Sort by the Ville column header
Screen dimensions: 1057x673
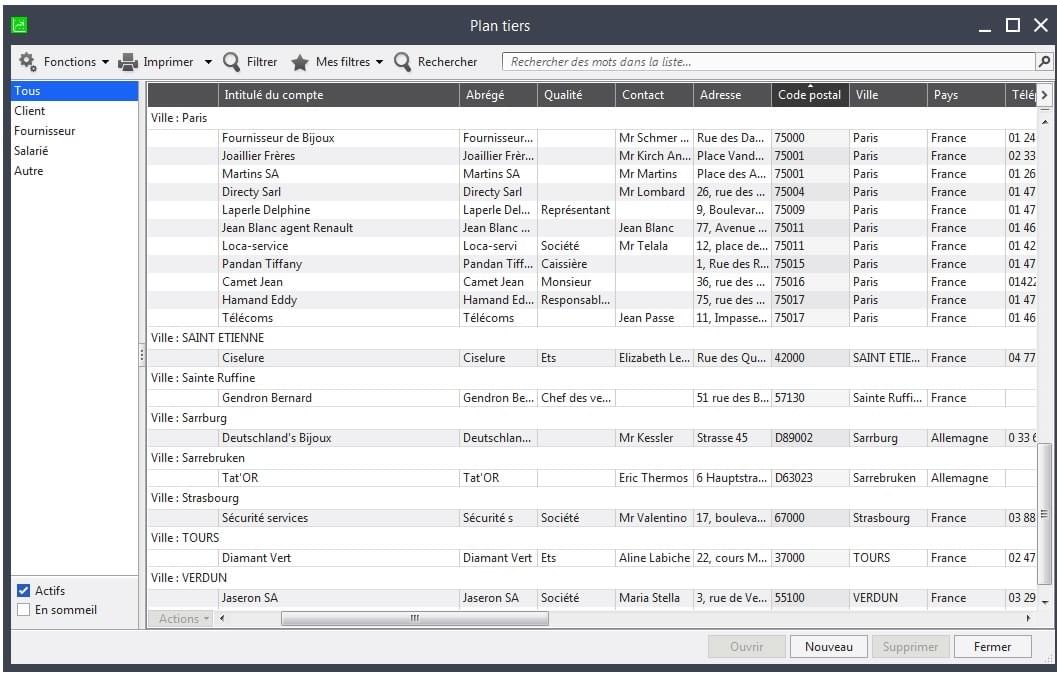click(888, 95)
